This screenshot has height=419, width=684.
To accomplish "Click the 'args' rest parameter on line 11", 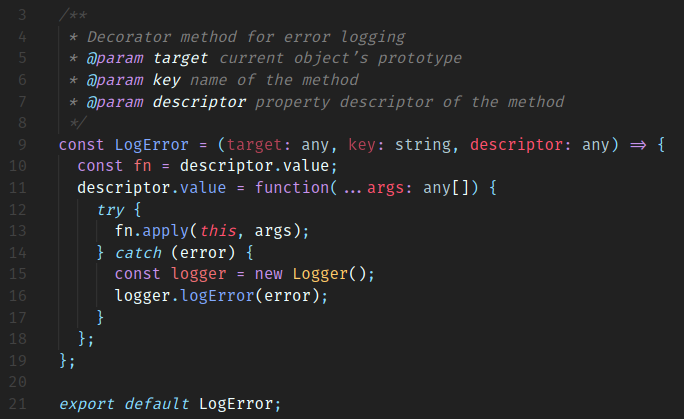I will 385,188.
